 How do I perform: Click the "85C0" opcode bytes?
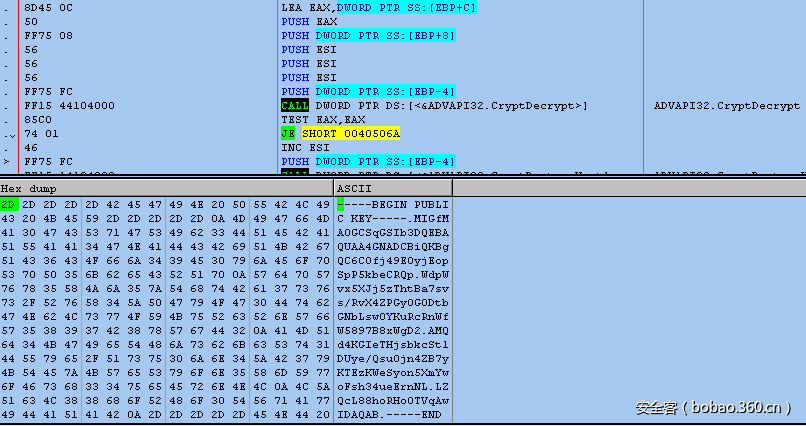point(37,119)
